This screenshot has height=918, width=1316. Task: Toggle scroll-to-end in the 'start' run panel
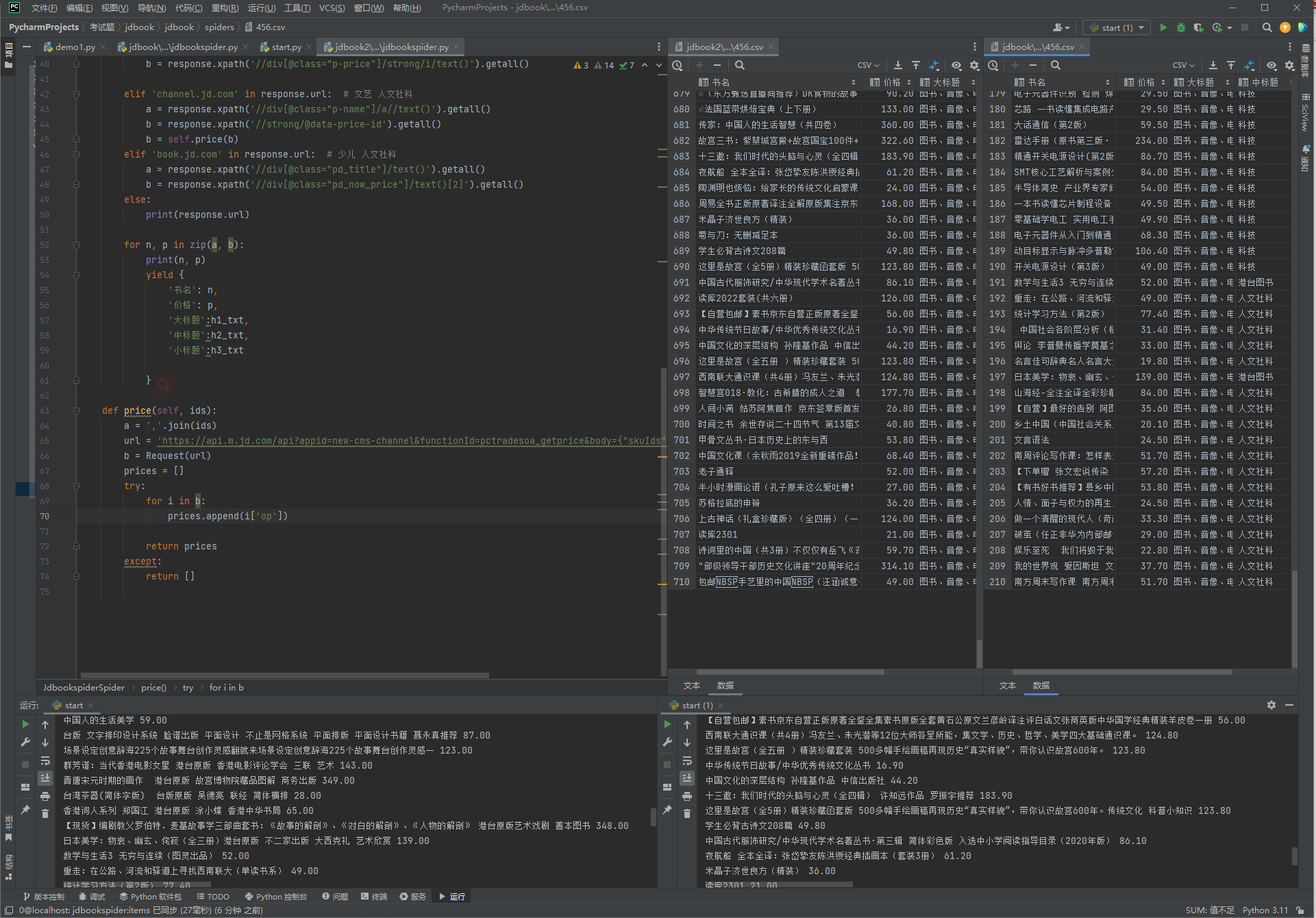tap(45, 778)
